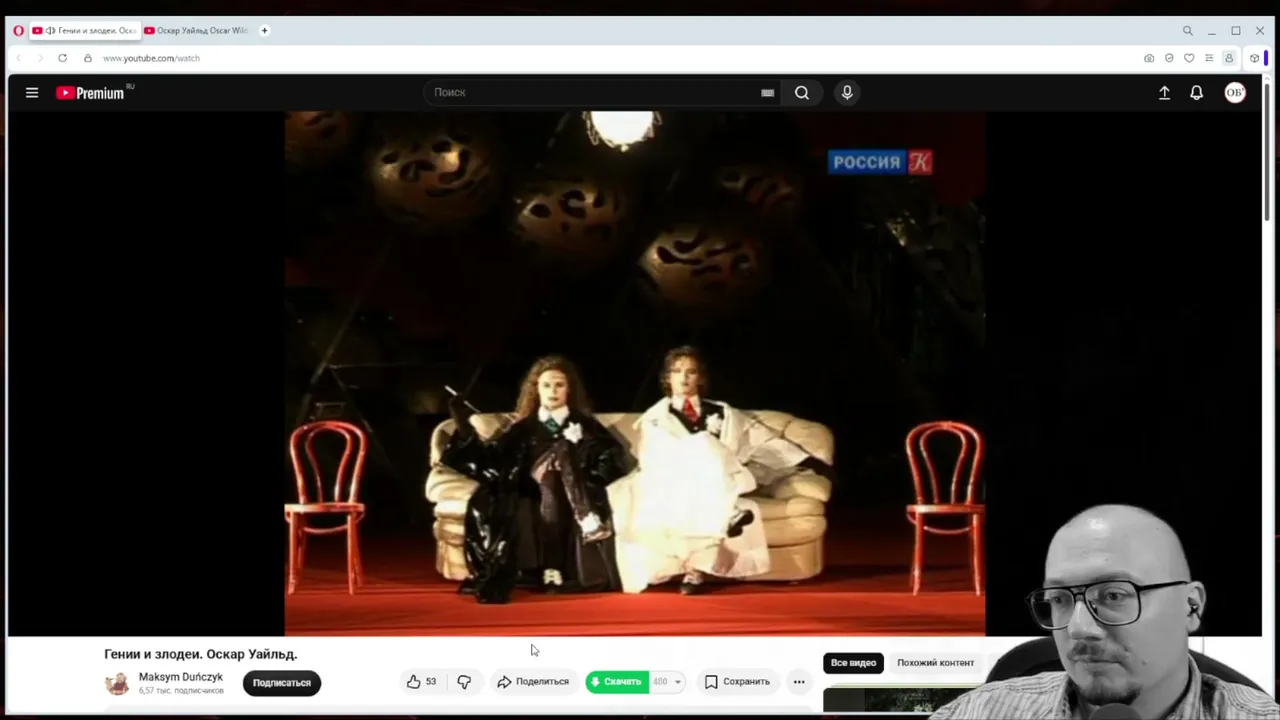
Task: Switch to 'Оскар Уайльд Oscar Wilde' tab
Action: pyautogui.click(x=196, y=31)
